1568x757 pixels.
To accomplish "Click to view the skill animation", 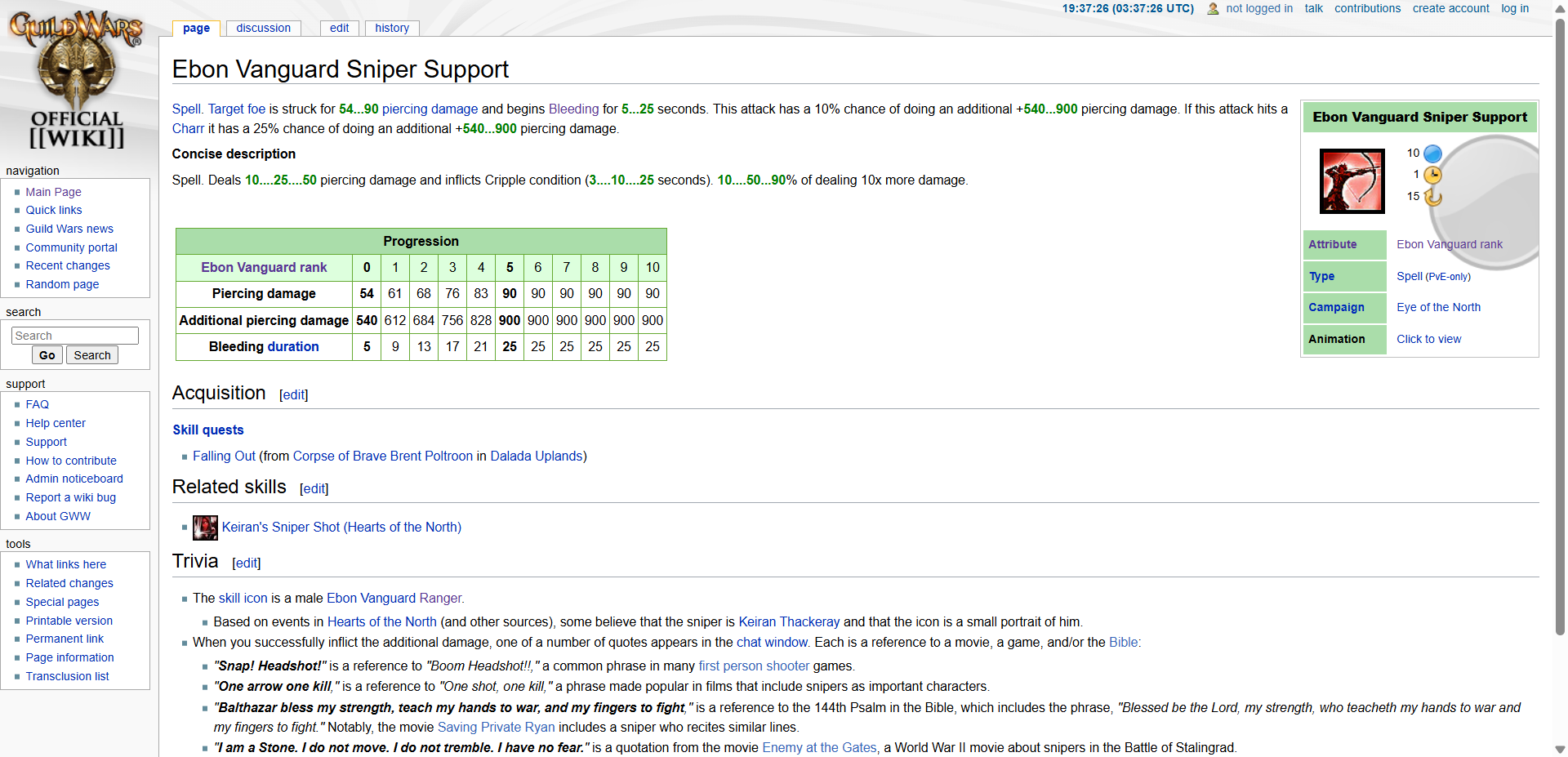I will (1428, 339).
